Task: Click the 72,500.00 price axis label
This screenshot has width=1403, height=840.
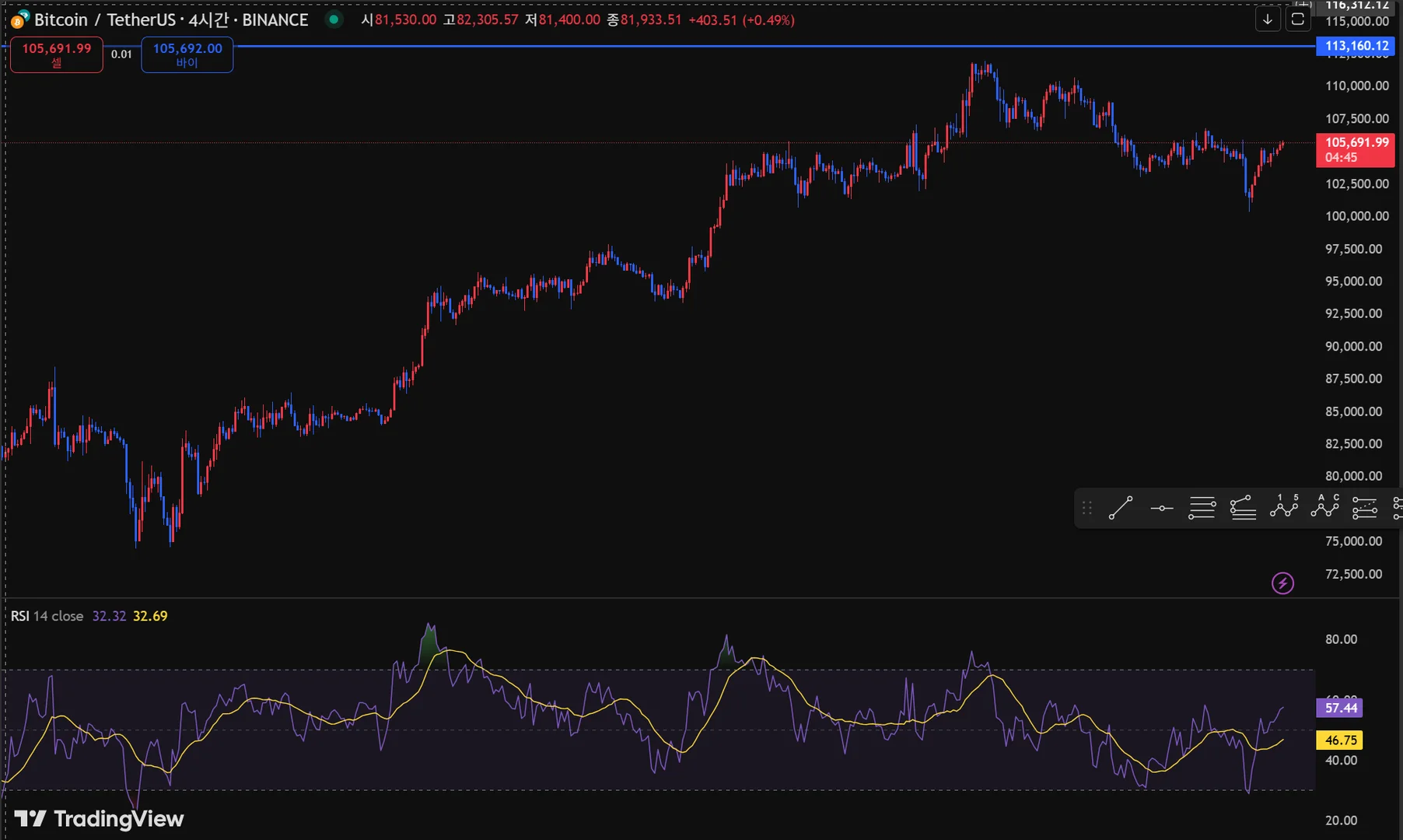Action: click(x=1354, y=574)
